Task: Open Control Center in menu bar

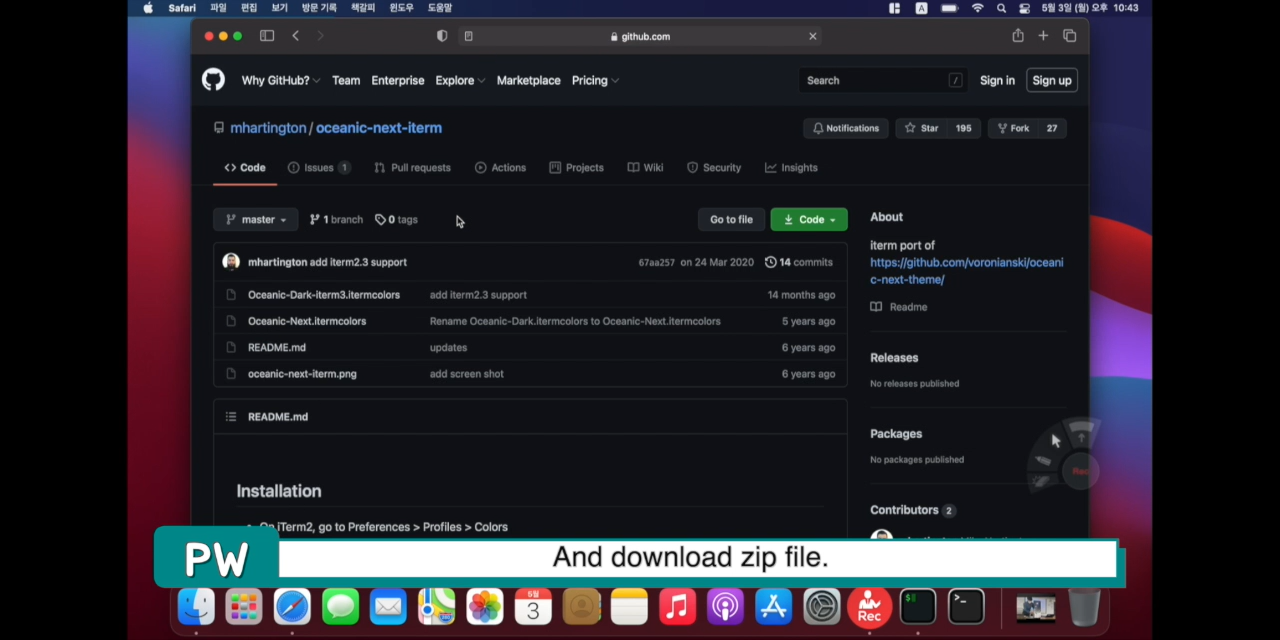Action: (1024, 8)
